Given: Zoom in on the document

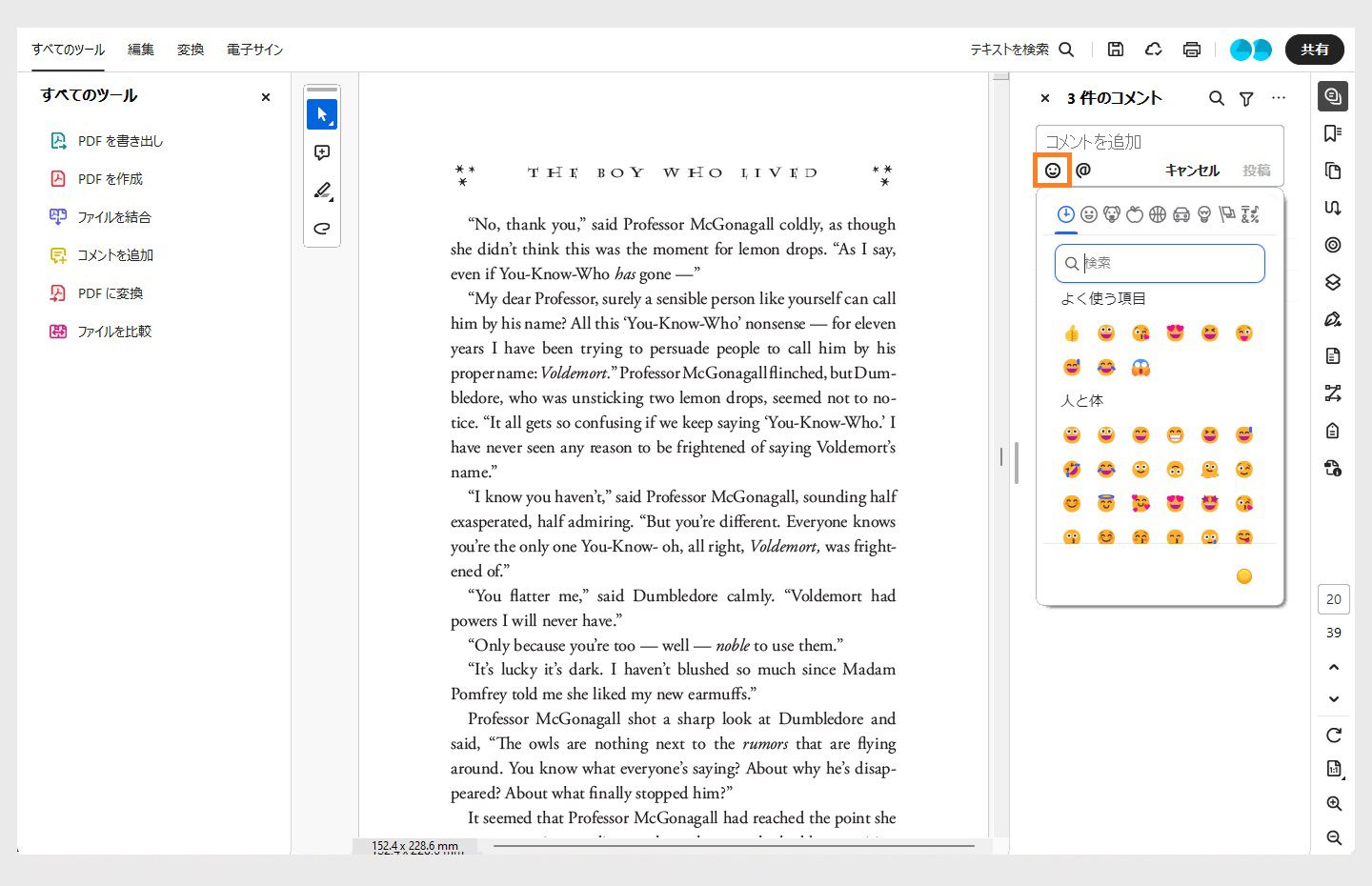Looking at the screenshot, I should coord(1334,804).
